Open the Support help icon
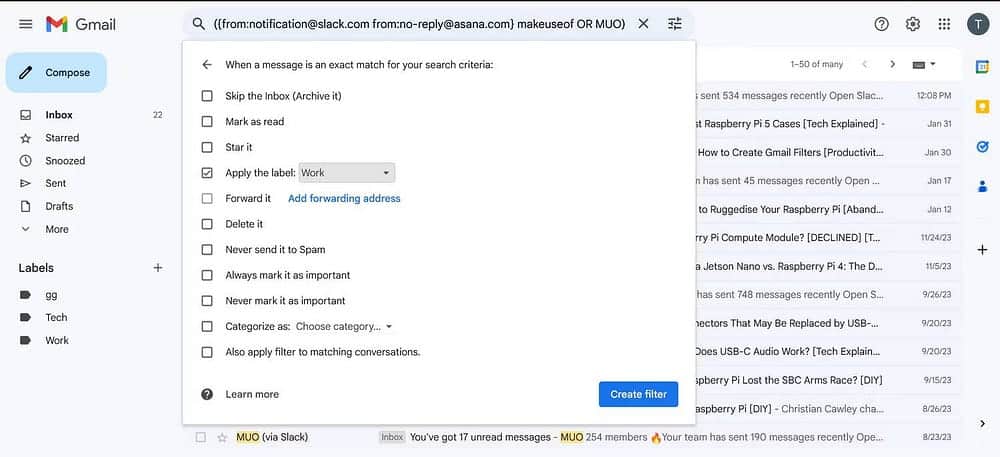This screenshot has width=1000, height=457. point(881,24)
